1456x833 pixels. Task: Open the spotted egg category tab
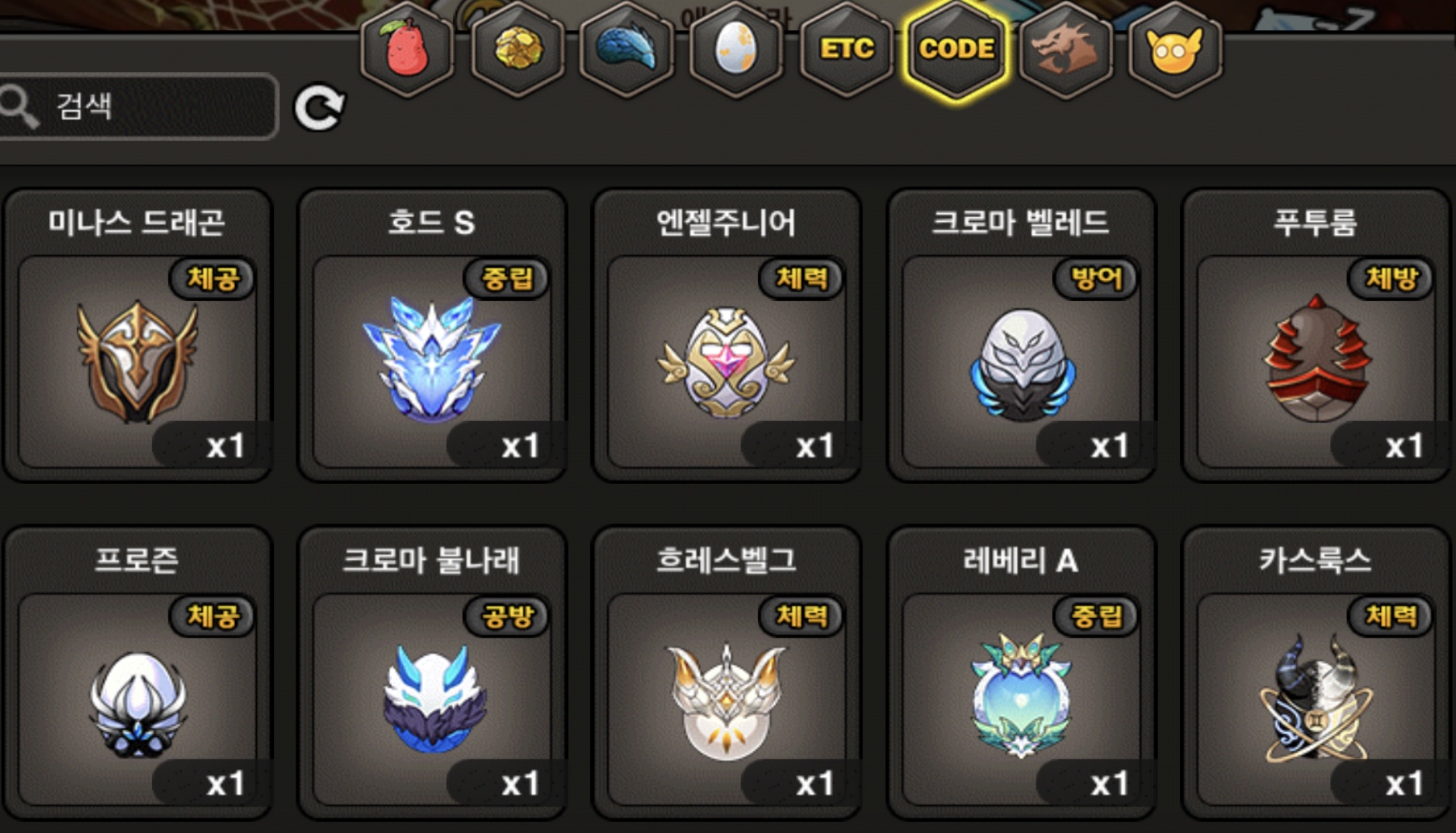point(736,50)
